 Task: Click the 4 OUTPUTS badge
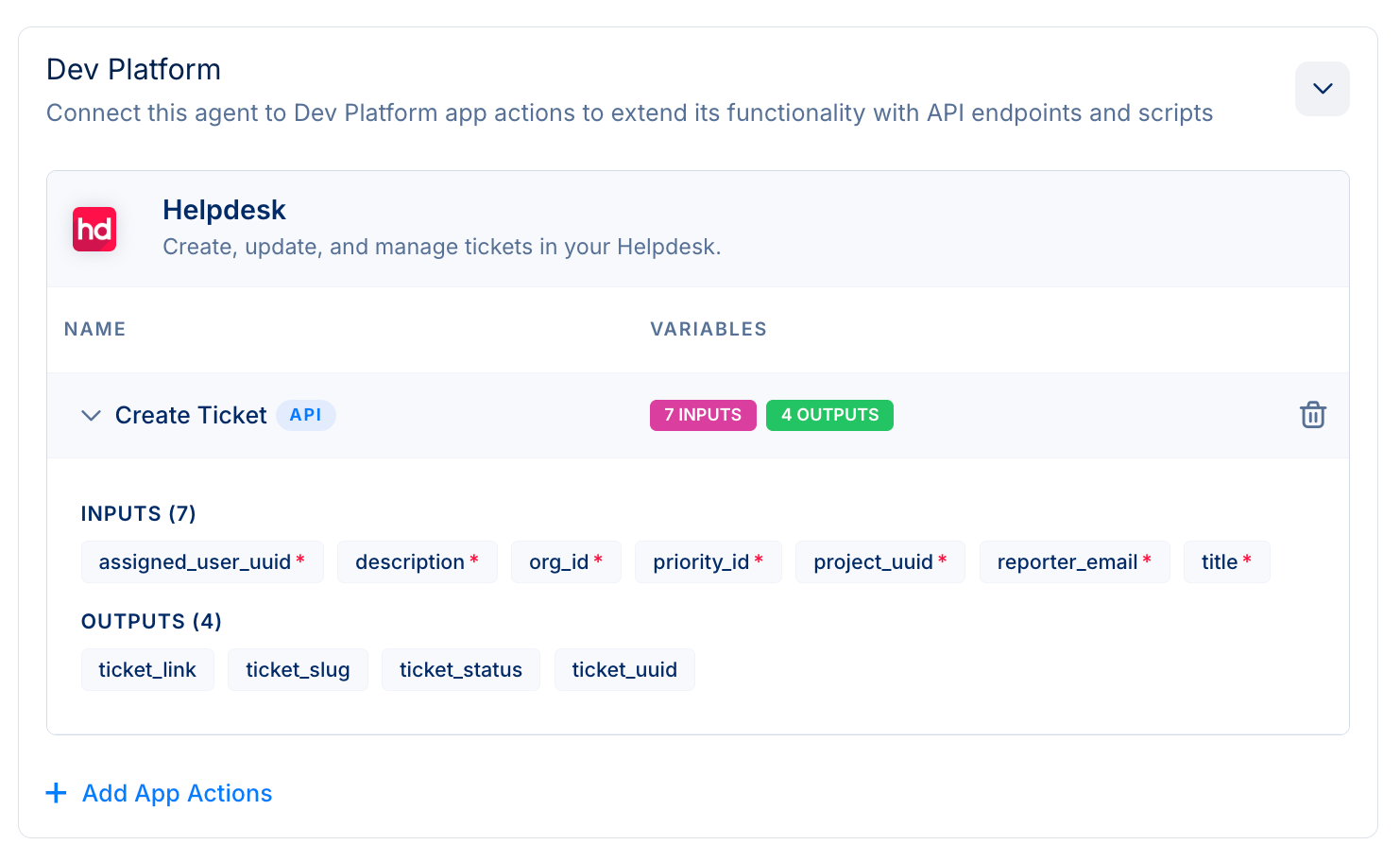pos(828,415)
